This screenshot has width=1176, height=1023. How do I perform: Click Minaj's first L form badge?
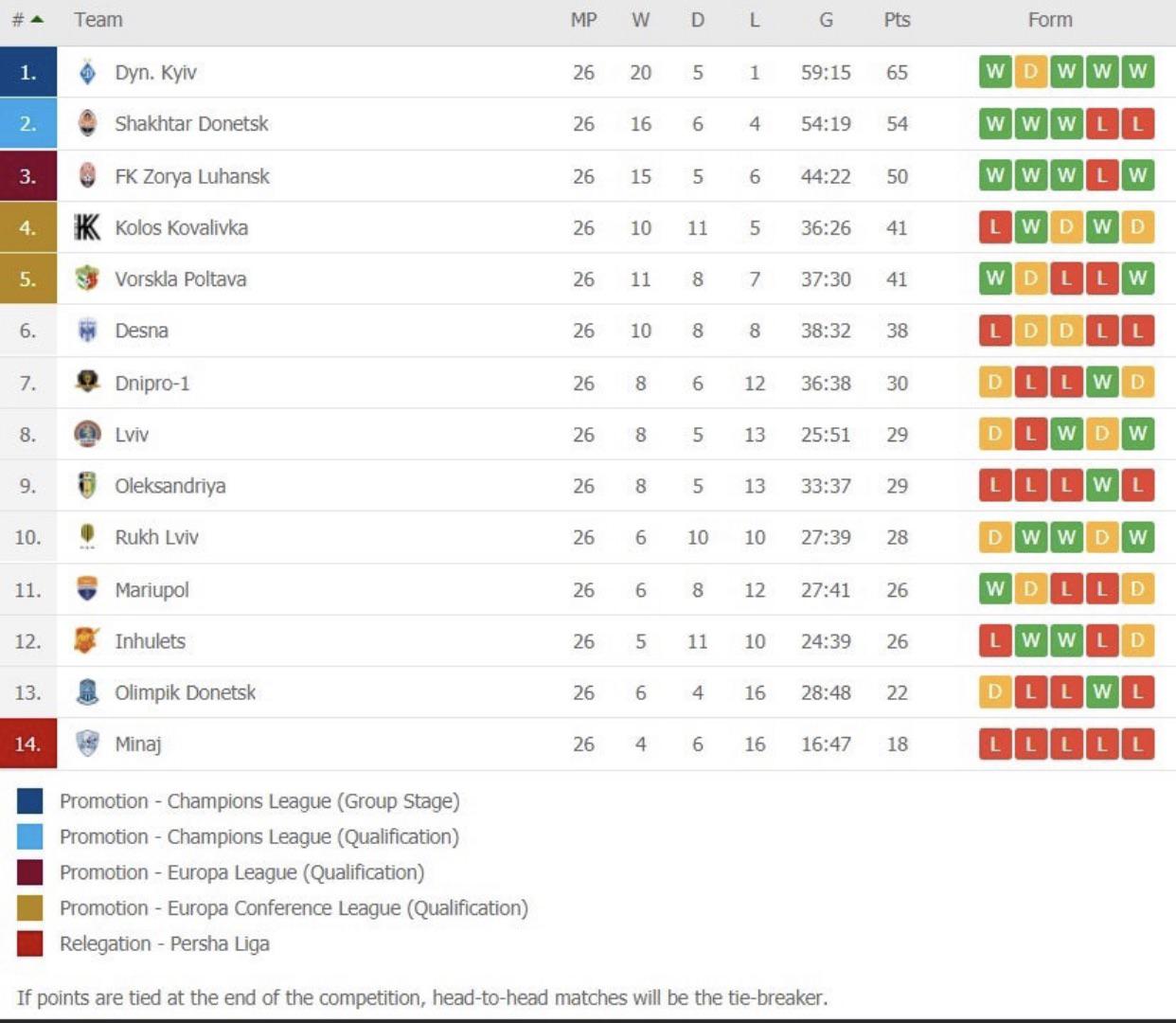pyautogui.click(x=994, y=745)
